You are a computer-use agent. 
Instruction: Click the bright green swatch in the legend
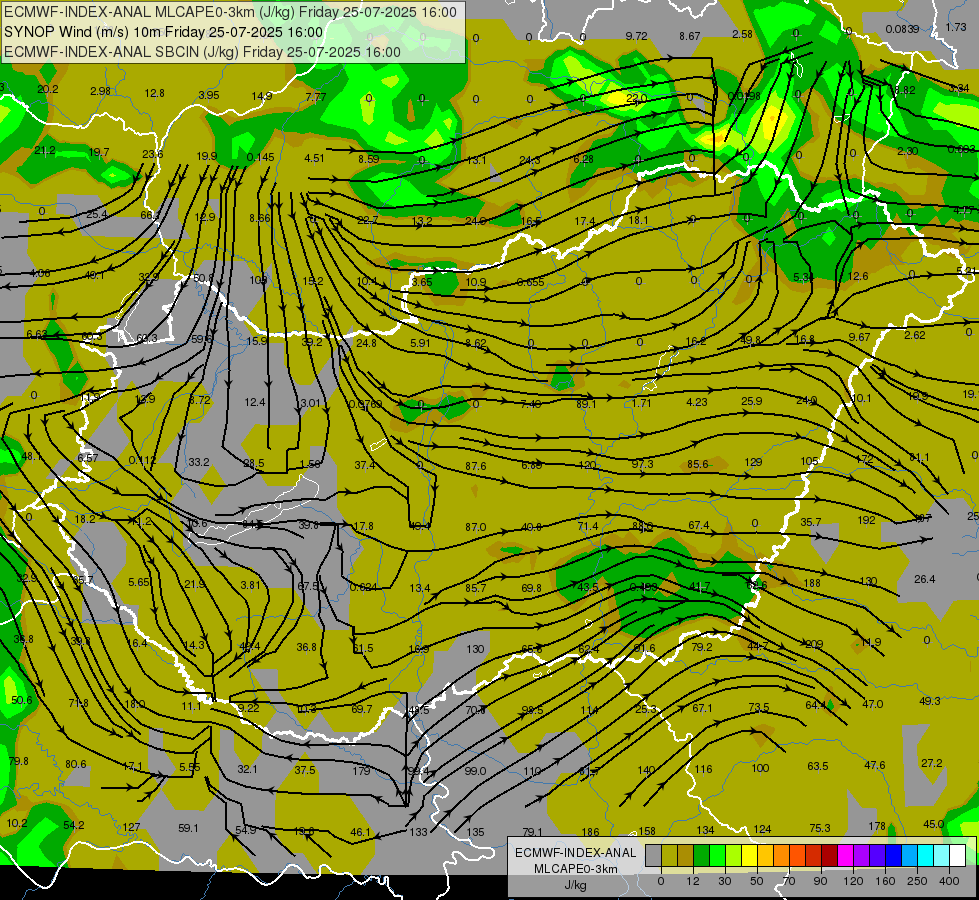pos(718,855)
